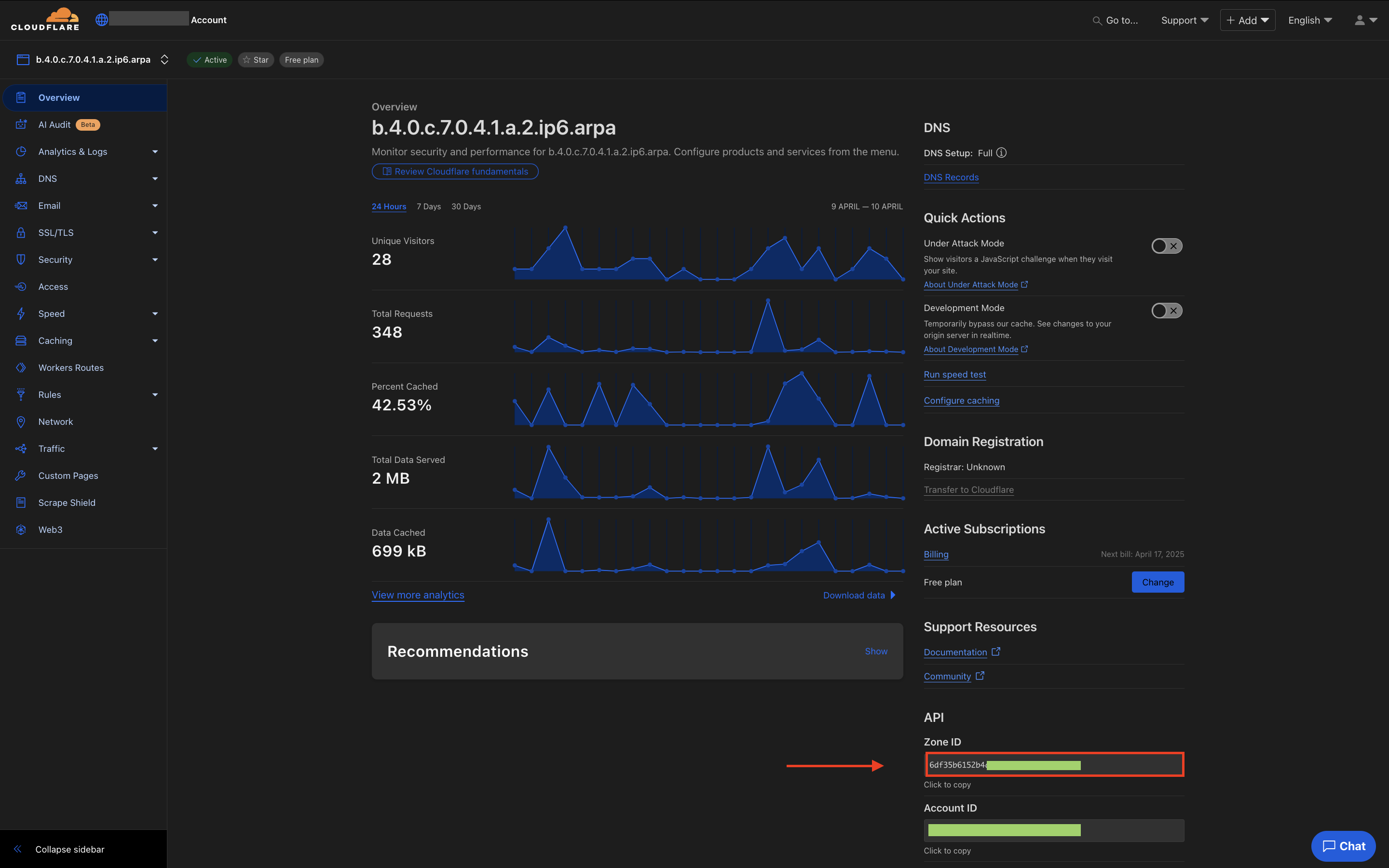Open the Support dropdown
The image size is (1389, 868).
(x=1185, y=20)
